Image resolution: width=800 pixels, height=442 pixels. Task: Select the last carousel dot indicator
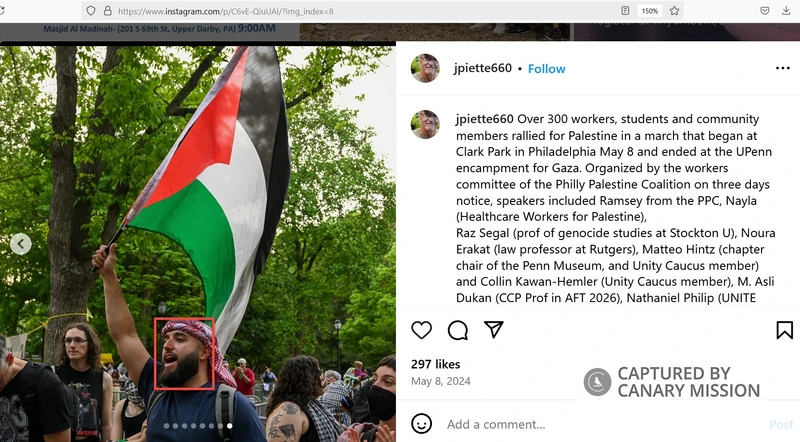(230, 426)
